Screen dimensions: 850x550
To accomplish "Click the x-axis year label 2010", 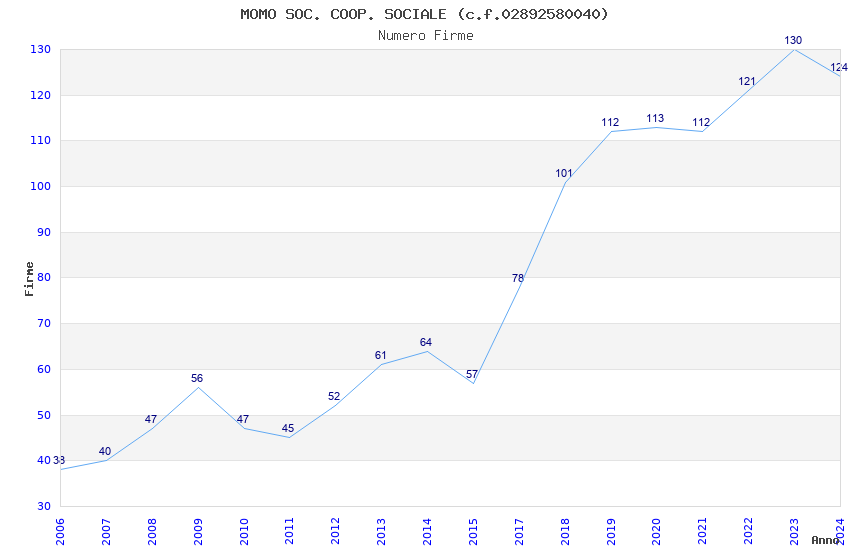I will (243, 531).
